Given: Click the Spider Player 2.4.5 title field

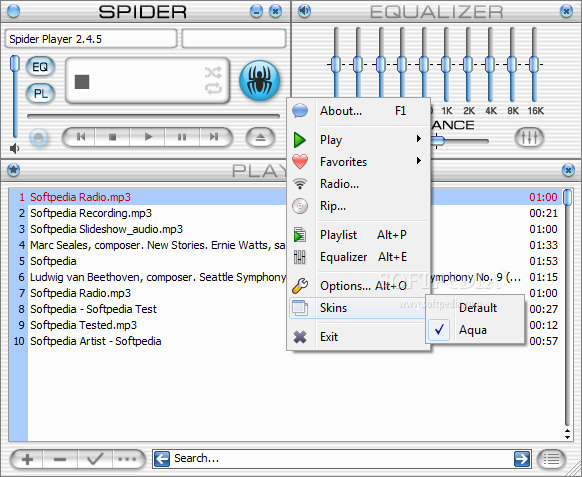Looking at the screenshot, I should click(91, 39).
